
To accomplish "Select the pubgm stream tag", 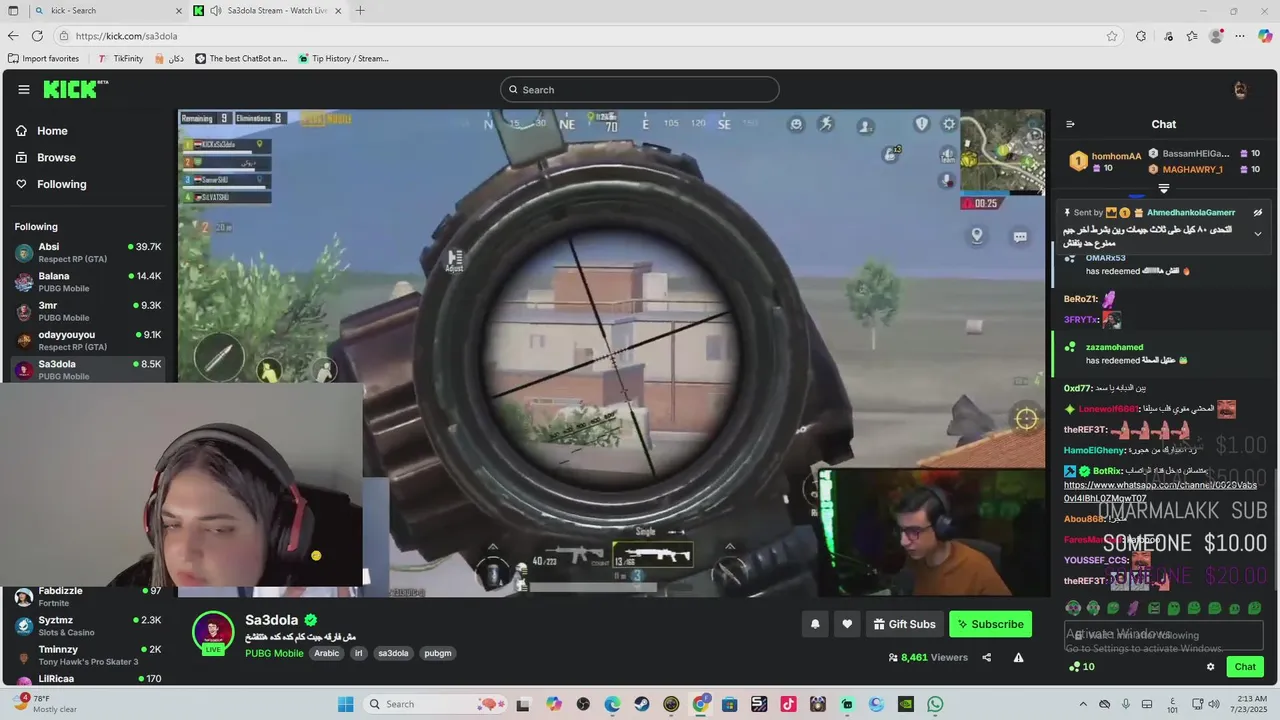I will [438, 653].
